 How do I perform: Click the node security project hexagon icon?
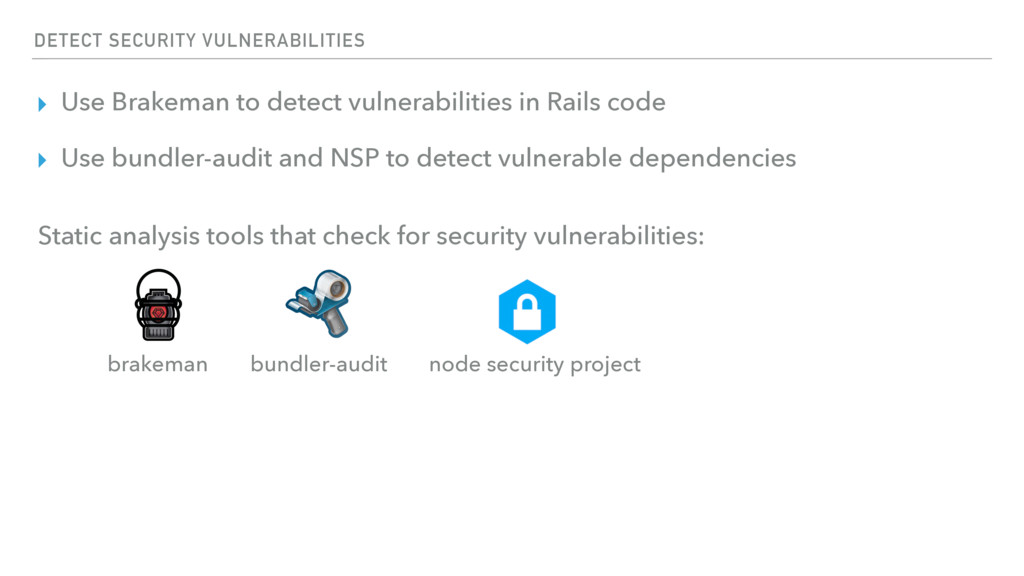tap(527, 312)
